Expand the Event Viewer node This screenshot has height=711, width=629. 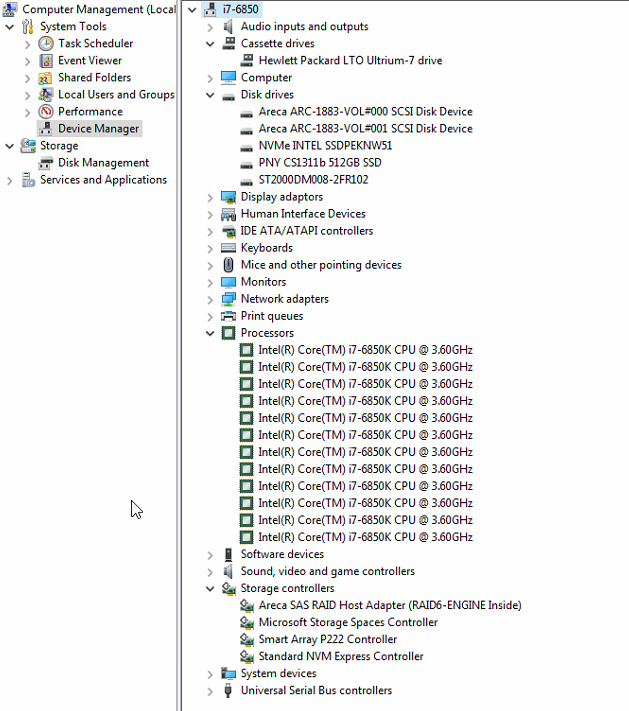pyautogui.click(x=27, y=61)
